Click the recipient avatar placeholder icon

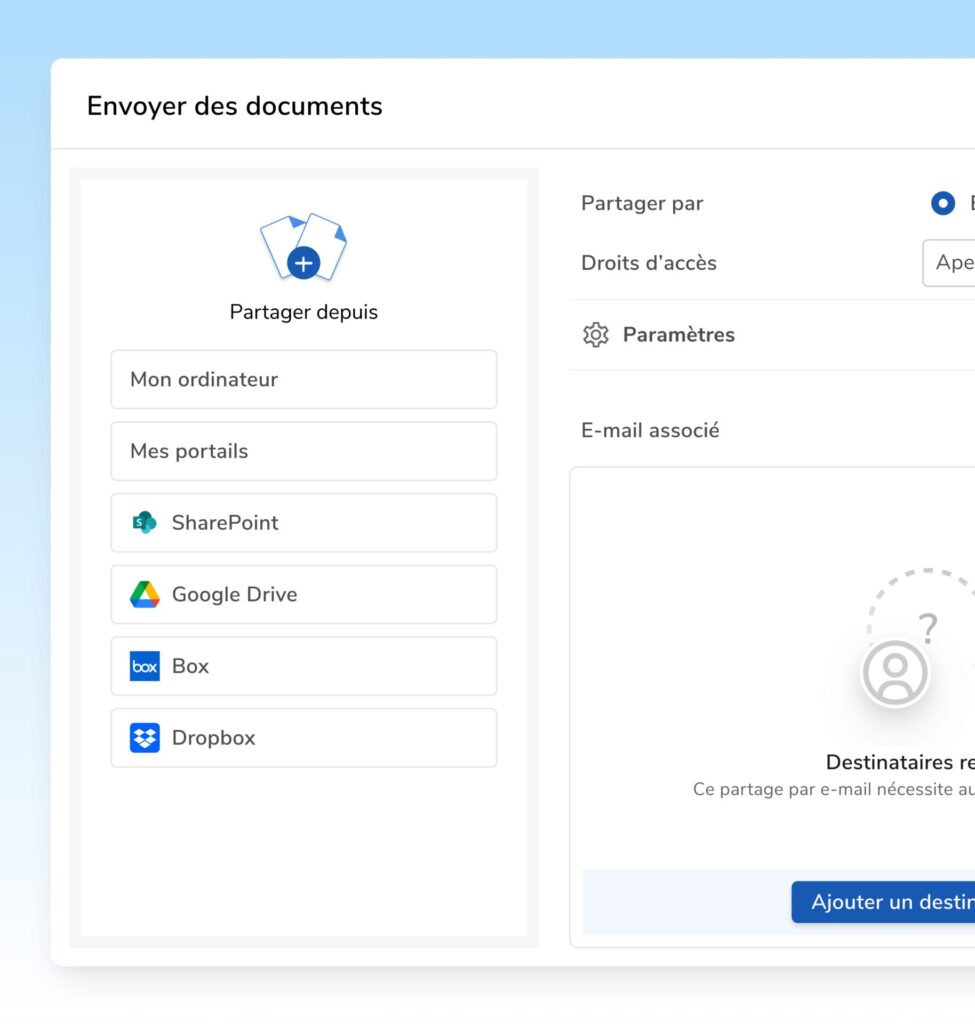click(895, 674)
